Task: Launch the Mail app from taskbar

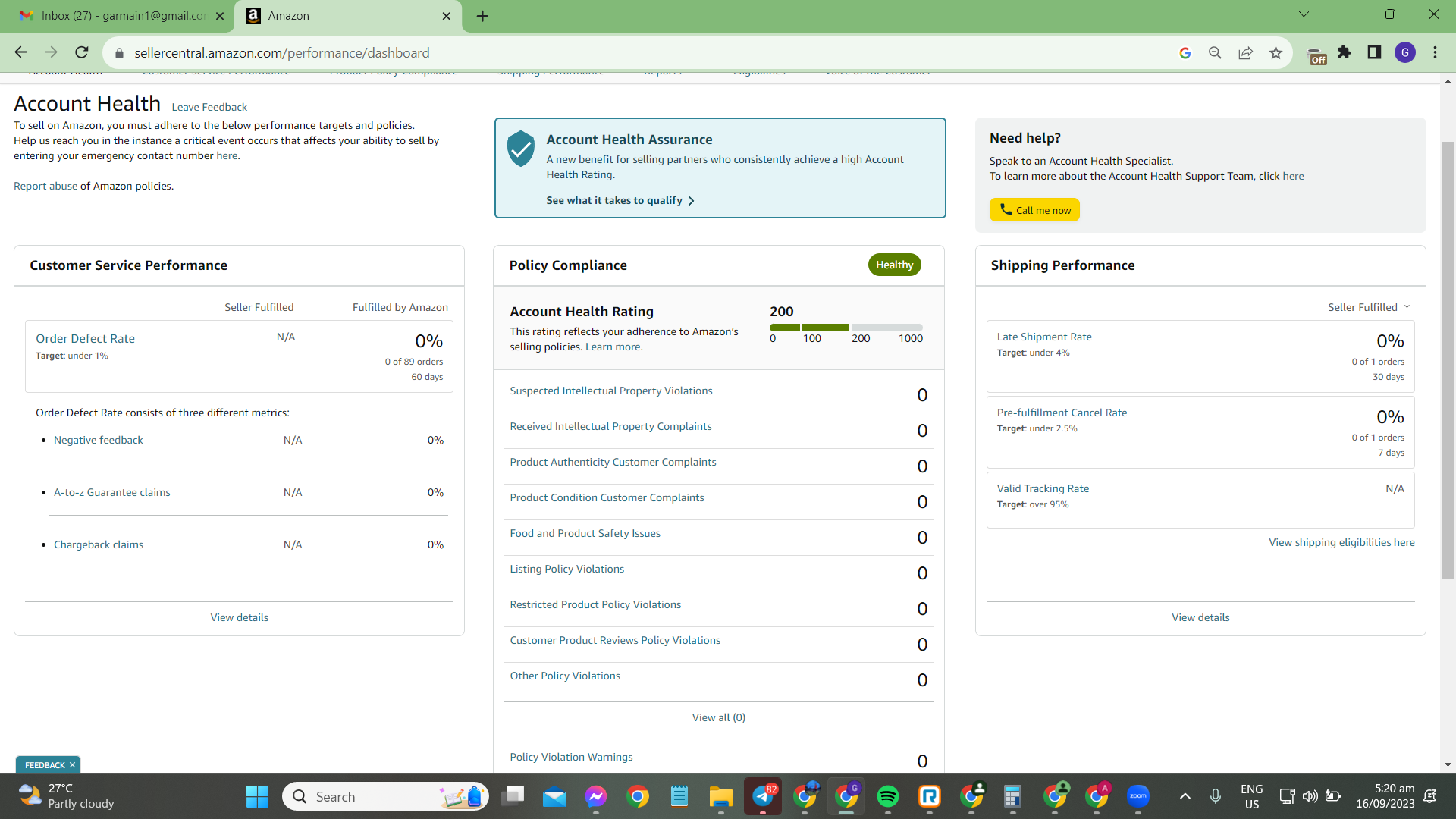Action: tap(554, 796)
